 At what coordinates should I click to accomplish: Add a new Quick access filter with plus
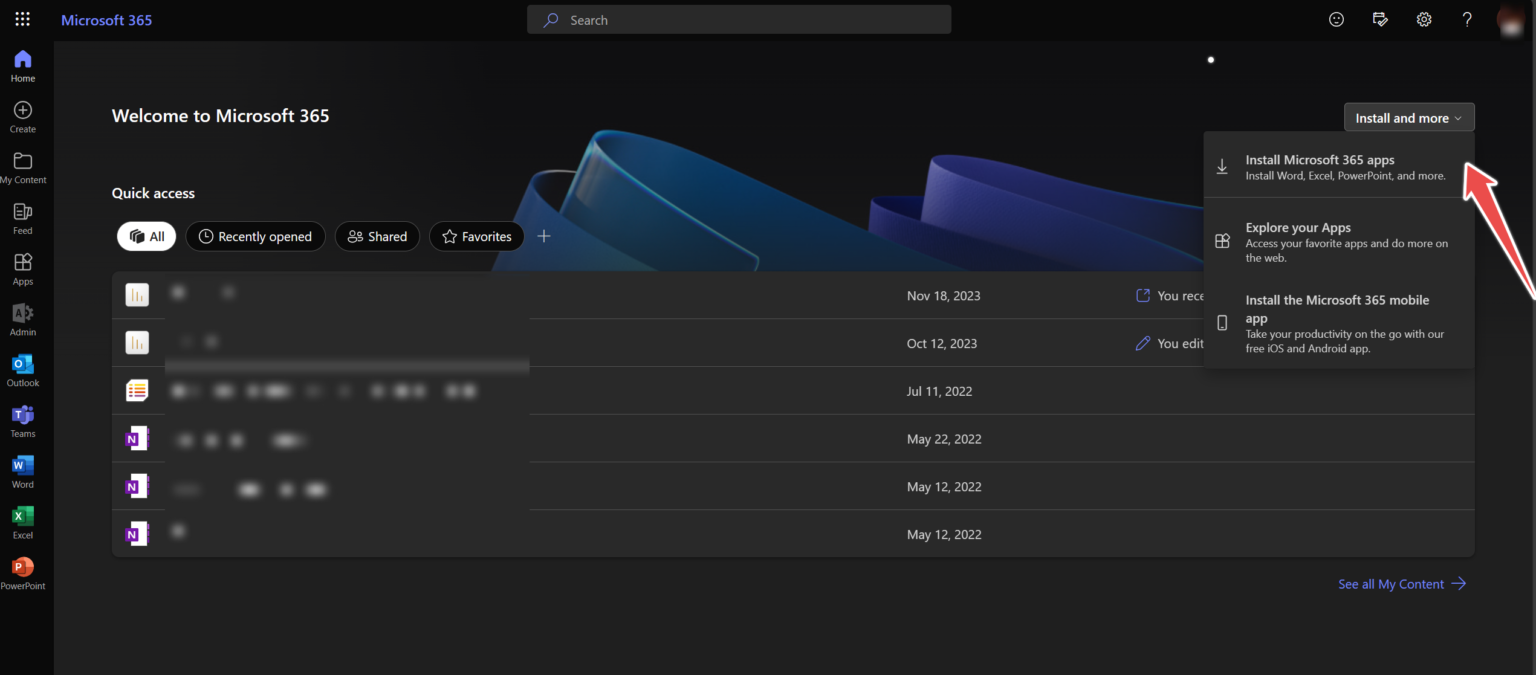(544, 236)
